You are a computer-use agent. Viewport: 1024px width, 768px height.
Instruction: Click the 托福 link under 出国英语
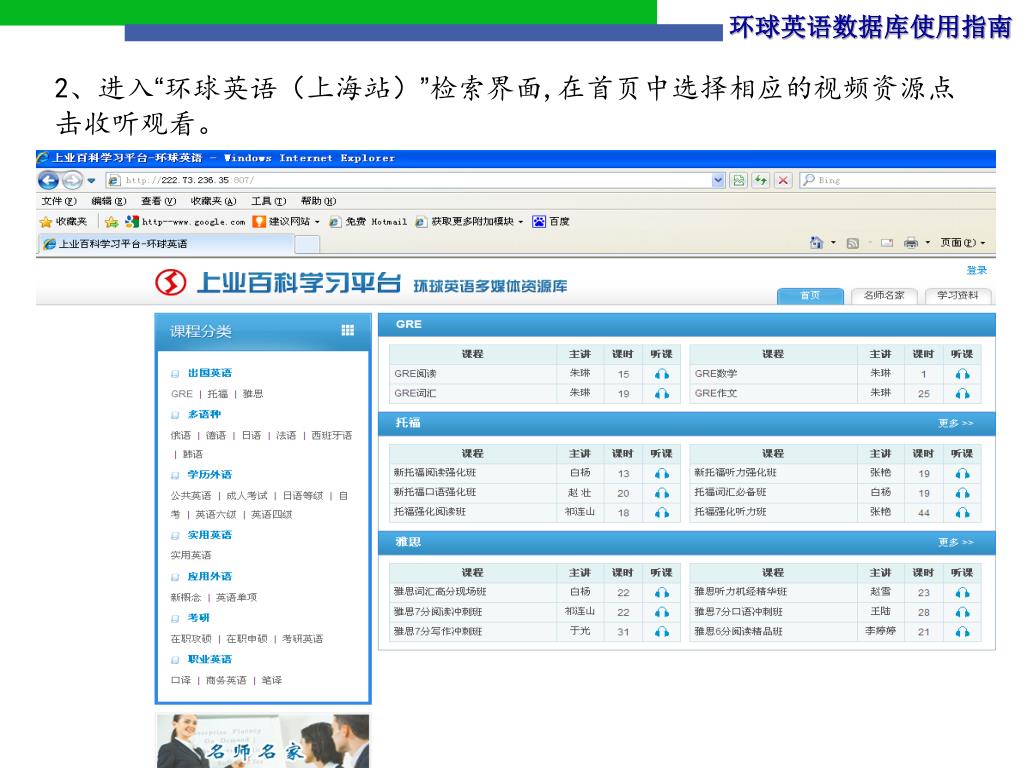coord(217,394)
